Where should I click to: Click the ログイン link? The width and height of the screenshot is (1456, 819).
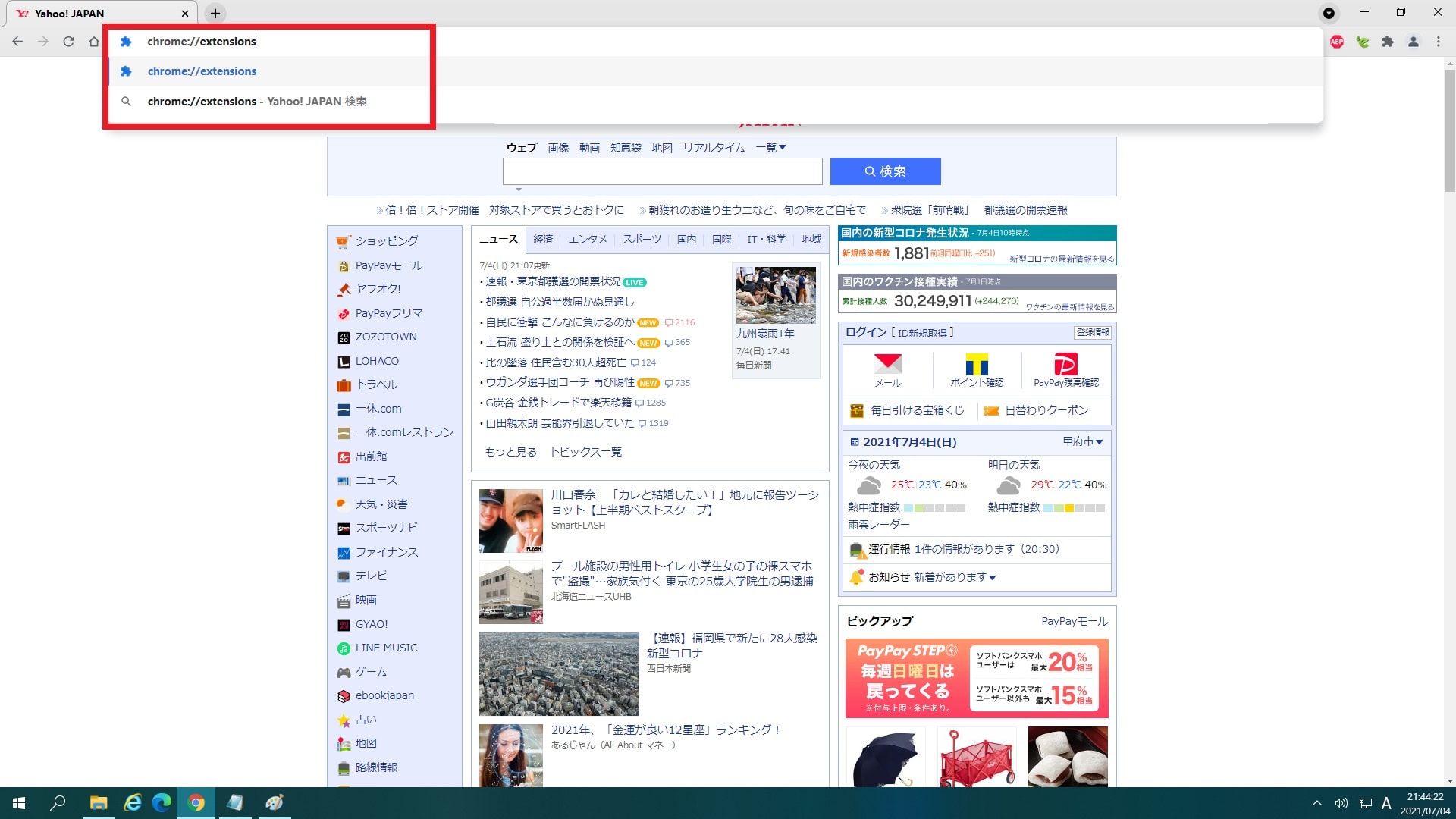point(866,332)
